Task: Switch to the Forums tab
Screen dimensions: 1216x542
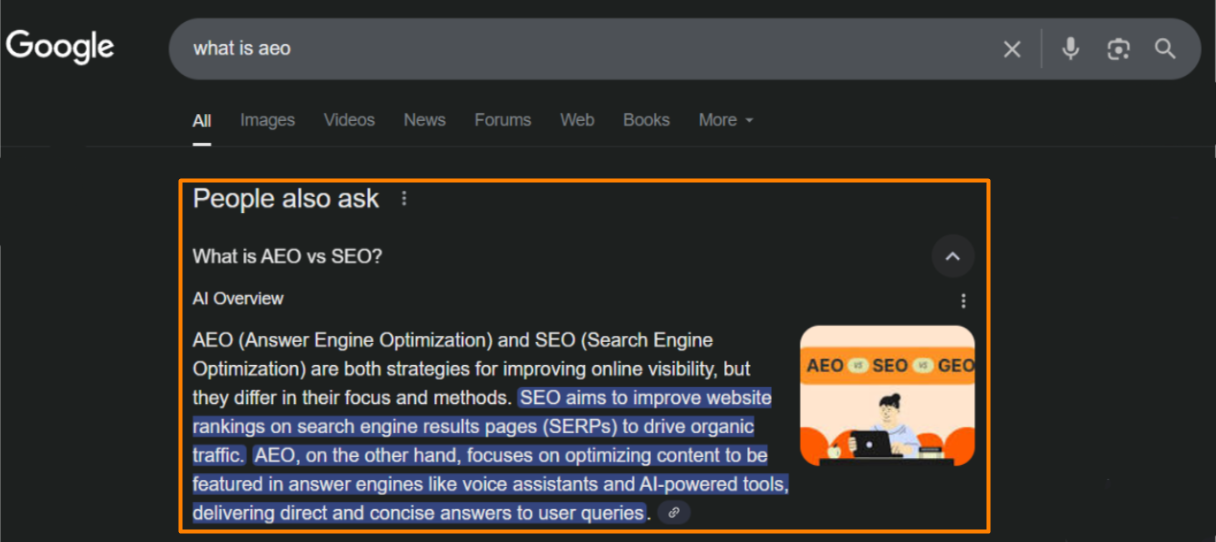Action: 503,120
